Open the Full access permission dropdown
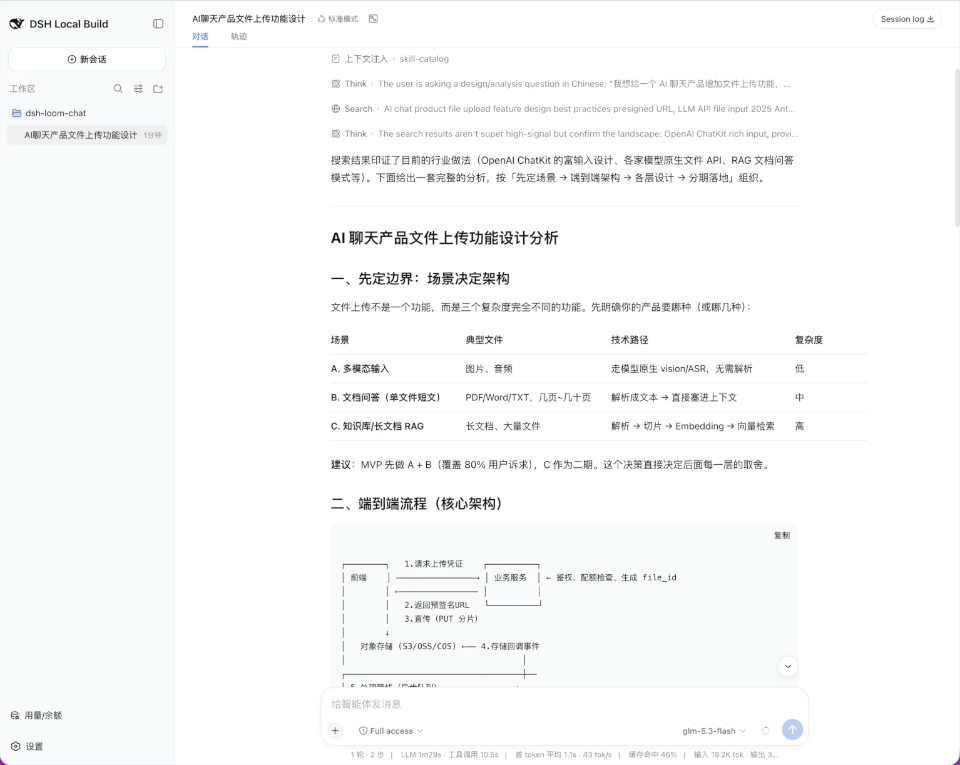Viewport: 960px width, 765px height. [x=391, y=731]
